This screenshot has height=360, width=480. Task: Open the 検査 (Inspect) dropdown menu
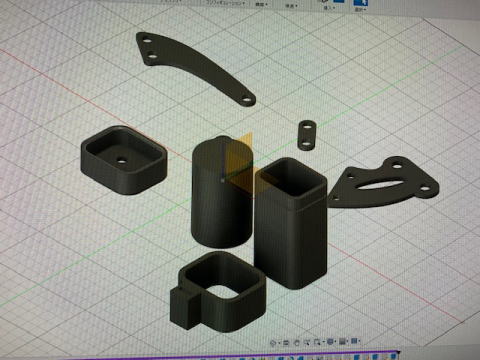(x=291, y=6)
